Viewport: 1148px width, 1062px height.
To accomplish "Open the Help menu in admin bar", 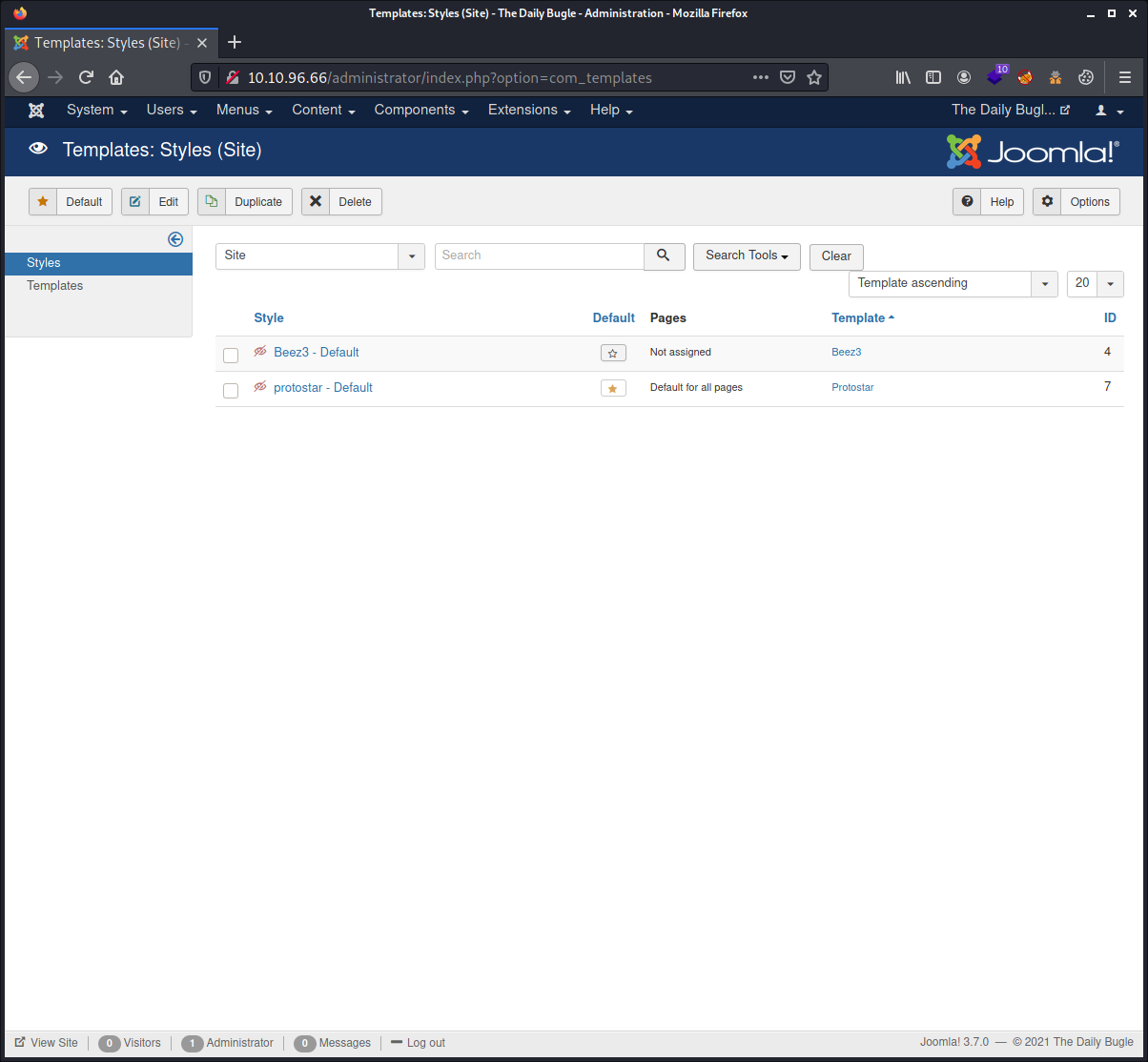I will pyautogui.click(x=611, y=111).
